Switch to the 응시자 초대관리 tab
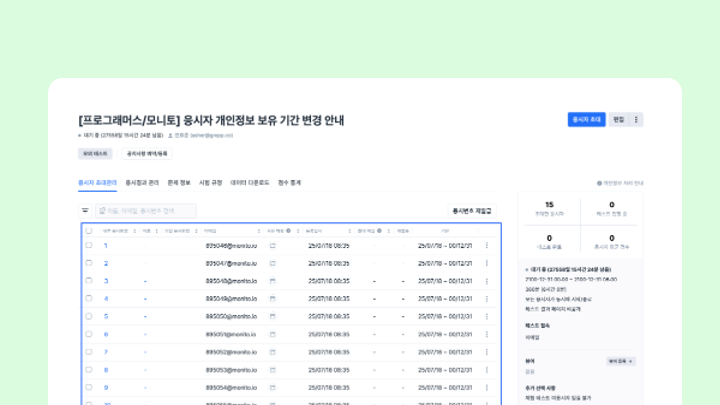Viewport: 720px width, 405px height. (97, 183)
